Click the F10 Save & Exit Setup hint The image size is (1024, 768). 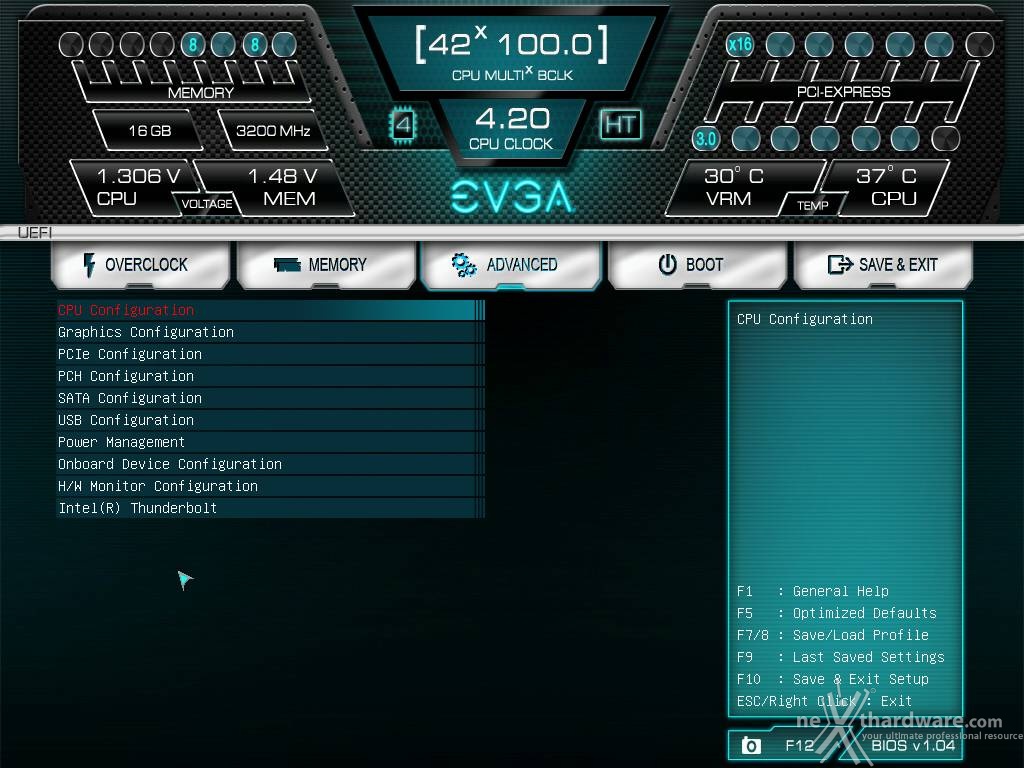[x=833, y=679]
